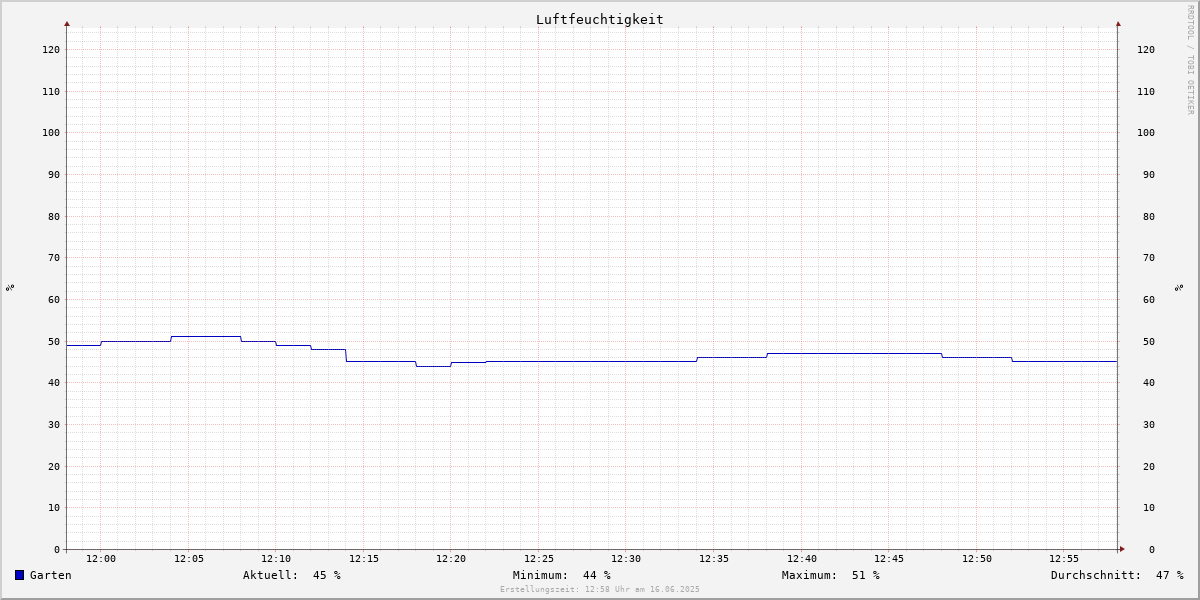Select the Garten legend label
Image resolution: width=1200 pixels, height=600 pixels.
50,575
